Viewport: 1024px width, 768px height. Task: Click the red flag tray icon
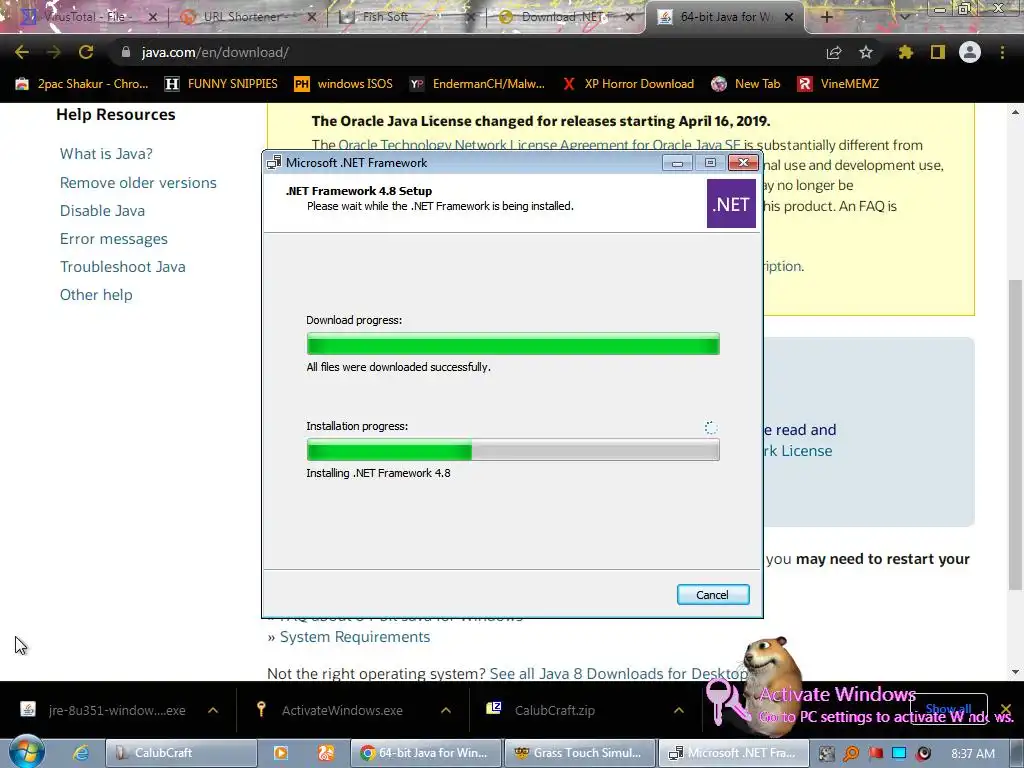coord(876,754)
